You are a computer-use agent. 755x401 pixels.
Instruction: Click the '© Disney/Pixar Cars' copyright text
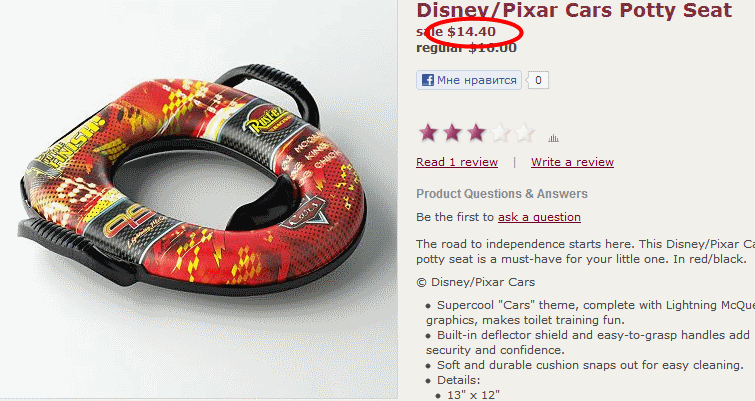(x=476, y=282)
